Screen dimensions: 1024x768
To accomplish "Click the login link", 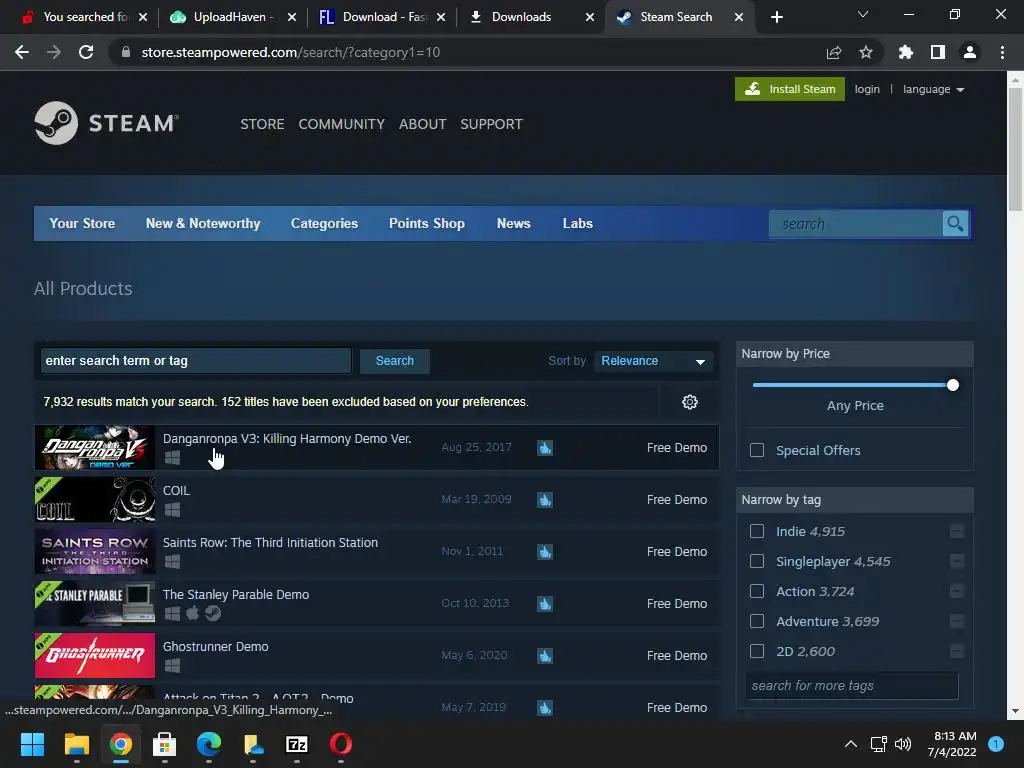I will [867, 89].
